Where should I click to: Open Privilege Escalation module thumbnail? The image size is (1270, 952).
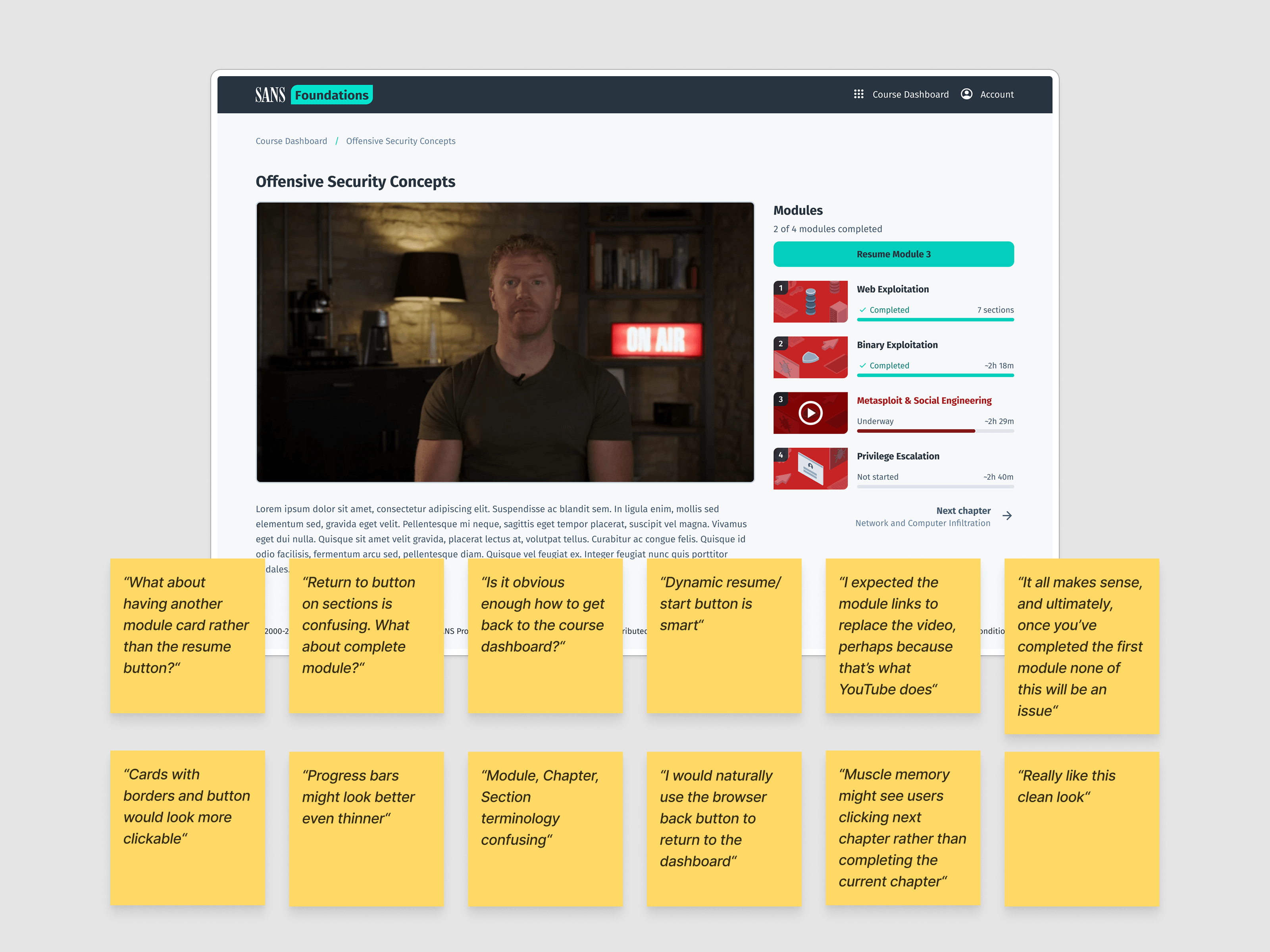tap(810, 468)
